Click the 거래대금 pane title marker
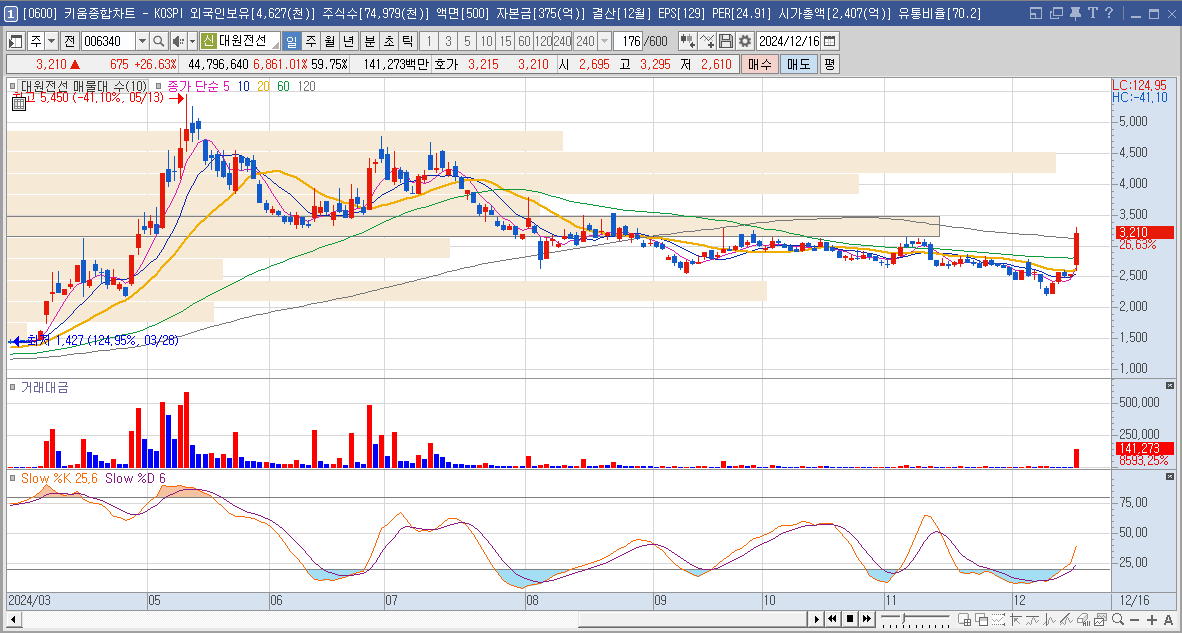 (14, 387)
